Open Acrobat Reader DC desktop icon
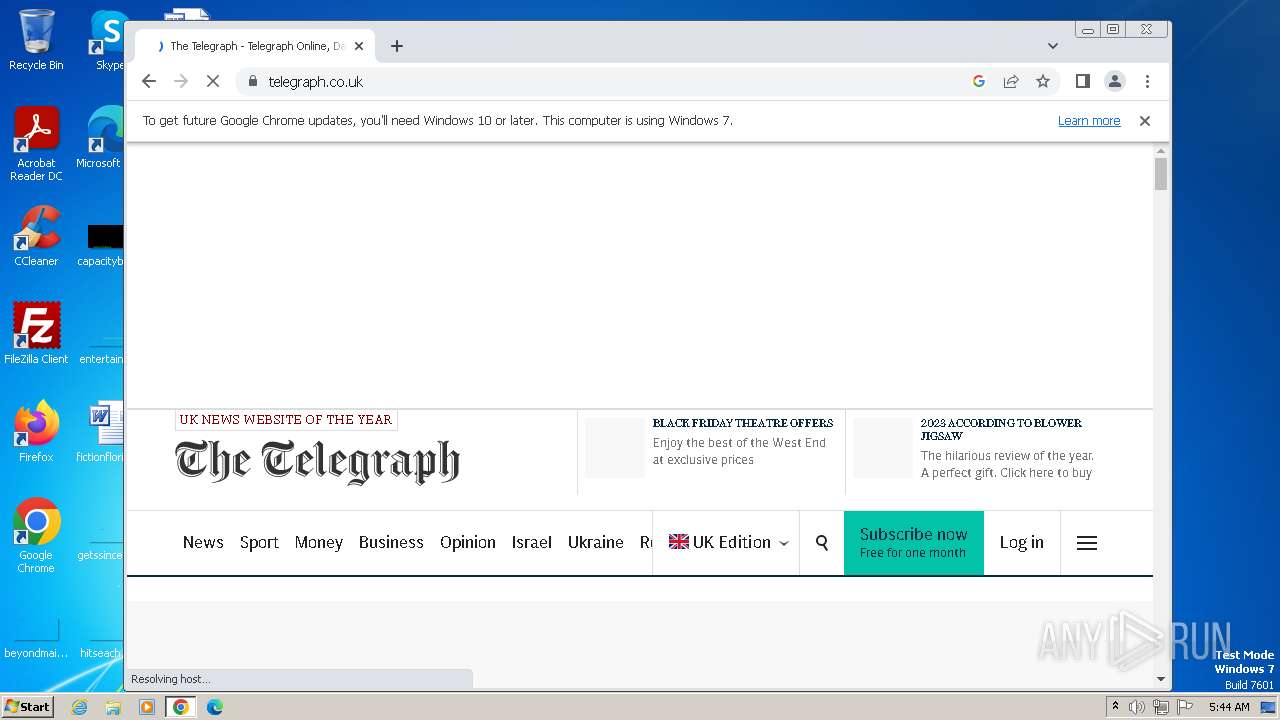This screenshot has height=720, width=1280. pos(36,144)
